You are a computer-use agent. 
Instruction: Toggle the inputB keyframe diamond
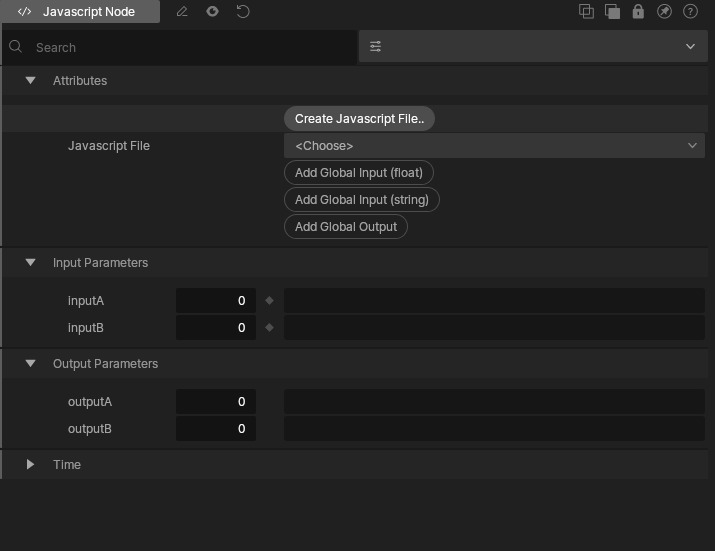tap(268, 328)
